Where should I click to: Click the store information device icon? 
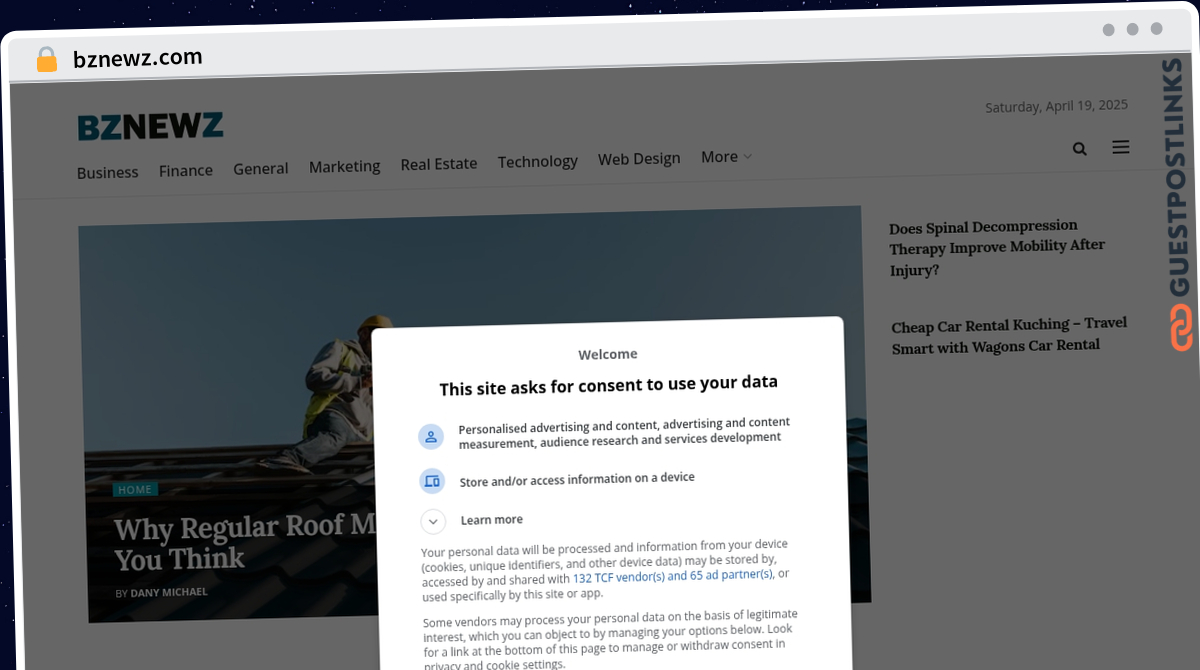coord(432,481)
